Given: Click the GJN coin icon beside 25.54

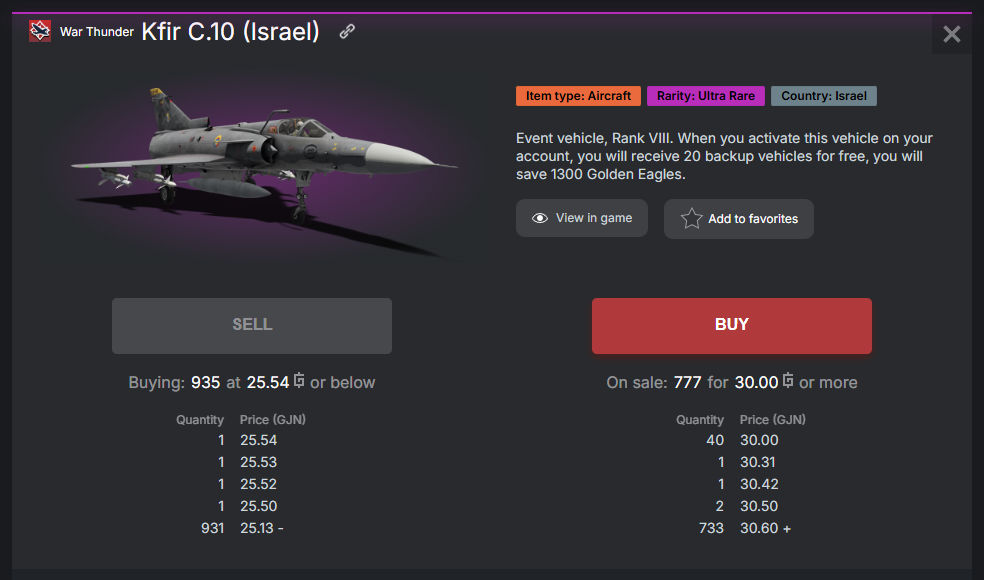Looking at the screenshot, I should [x=299, y=381].
